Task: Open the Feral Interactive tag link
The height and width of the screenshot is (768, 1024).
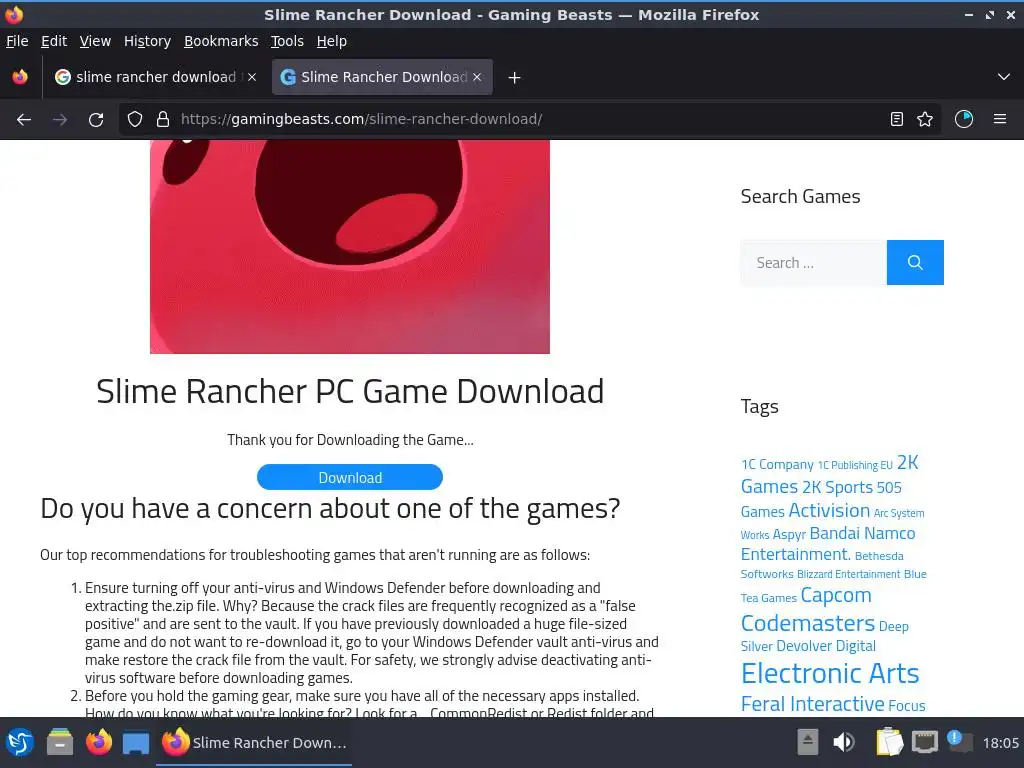Action: click(812, 704)
